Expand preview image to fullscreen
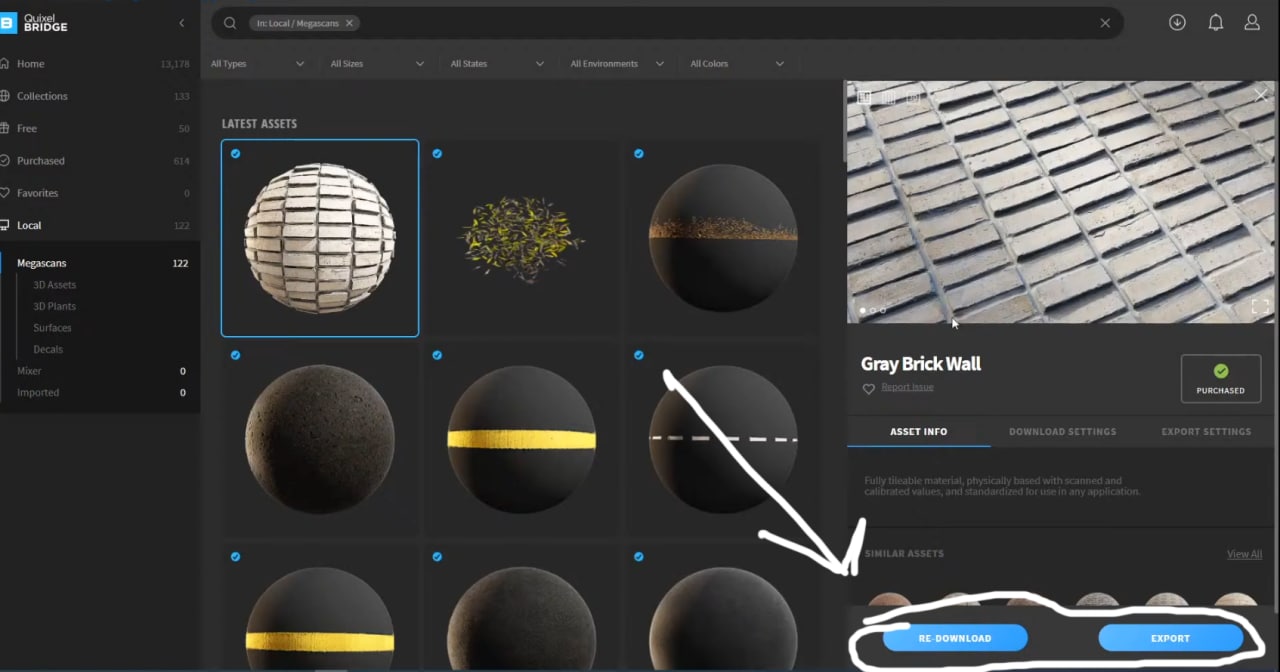1280x672 pixels. (x=1260, y=307)
